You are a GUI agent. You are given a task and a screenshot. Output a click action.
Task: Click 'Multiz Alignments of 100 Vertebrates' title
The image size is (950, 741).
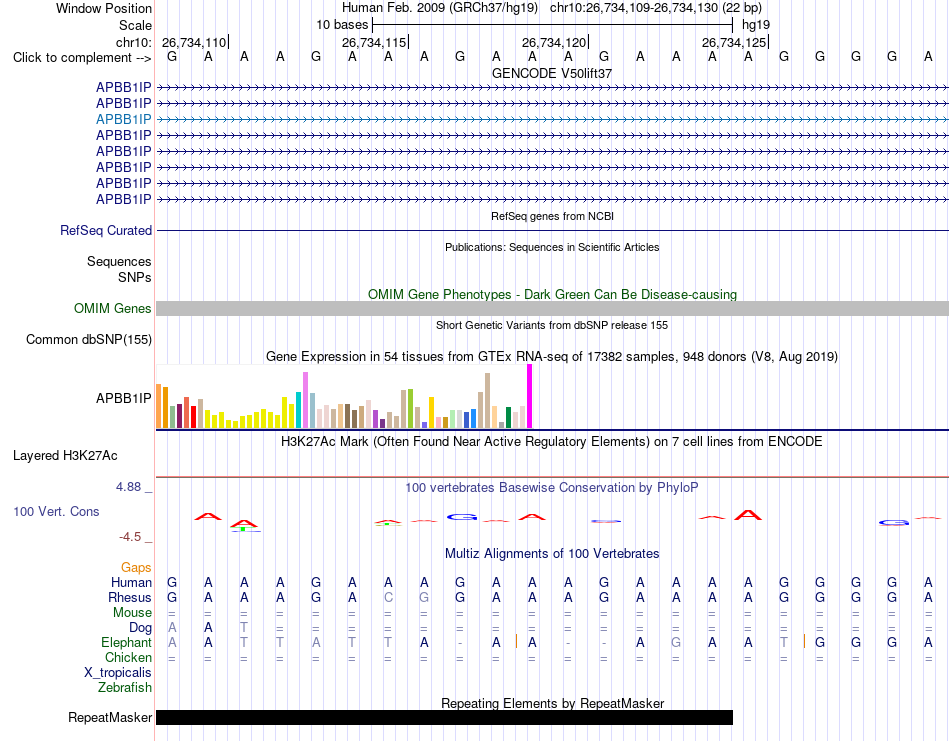(x=552, y=553)
